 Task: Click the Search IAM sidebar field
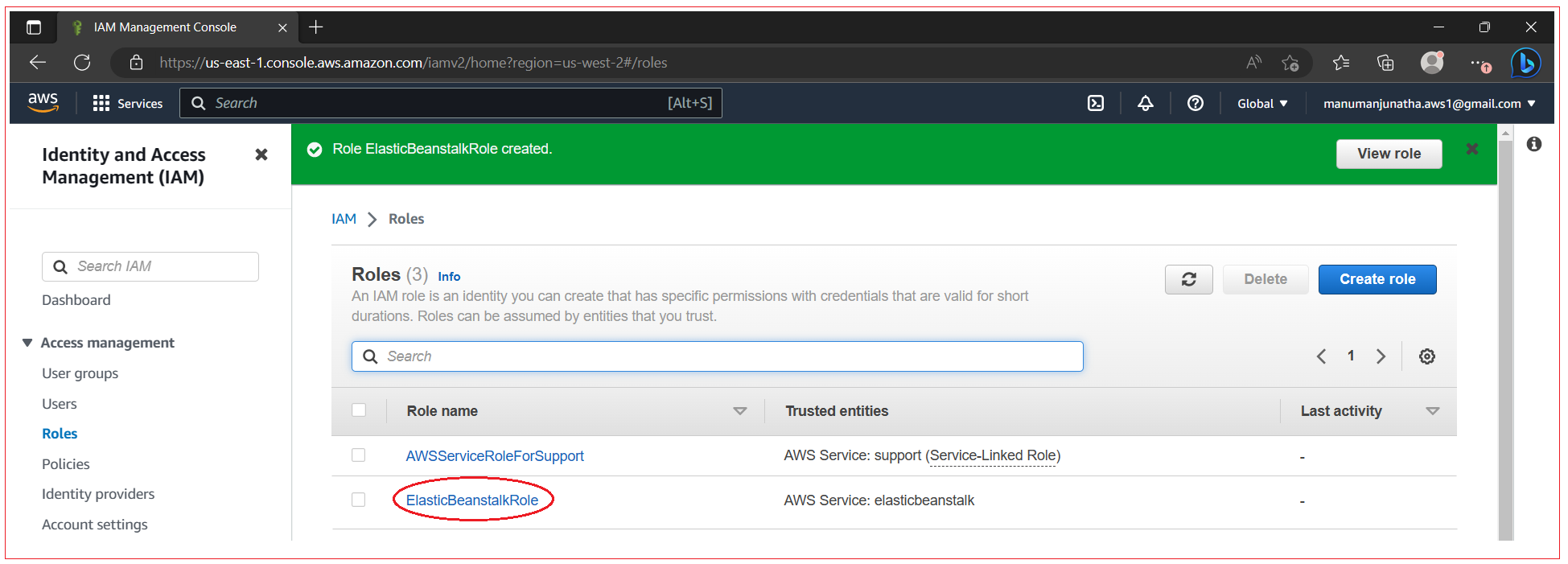[x=150, y=266]
